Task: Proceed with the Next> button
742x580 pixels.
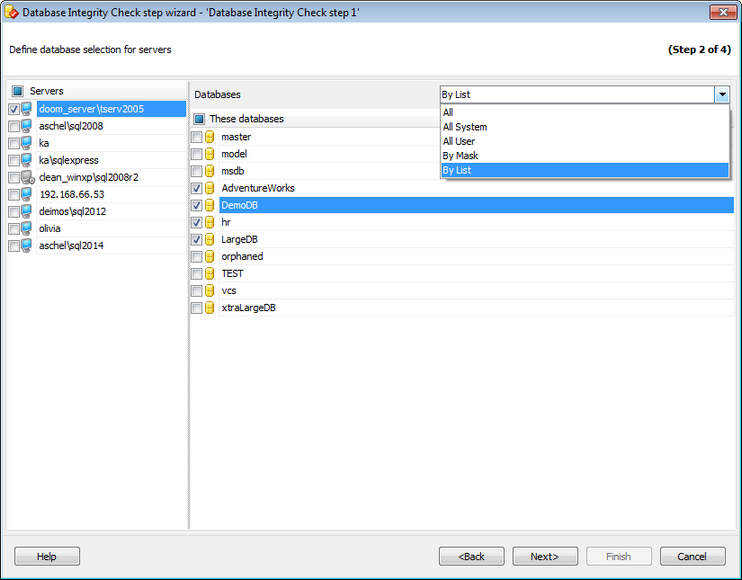Action: pos(545,556)
